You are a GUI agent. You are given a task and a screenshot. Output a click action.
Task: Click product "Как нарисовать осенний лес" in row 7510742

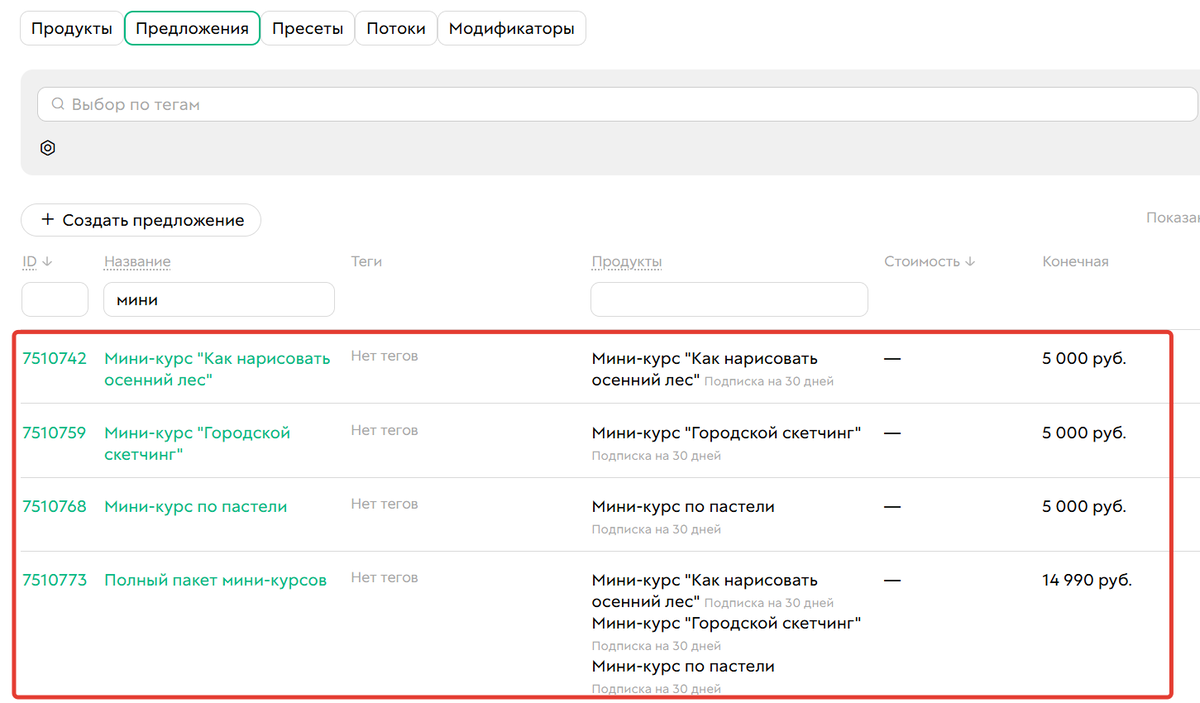(x=705, y=369)
